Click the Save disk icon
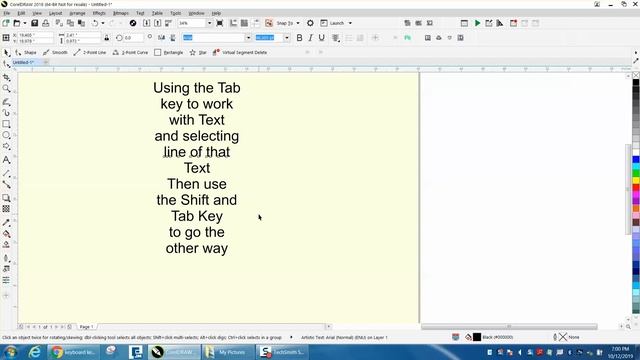640x360 pixels. click(x=35, y=23)
